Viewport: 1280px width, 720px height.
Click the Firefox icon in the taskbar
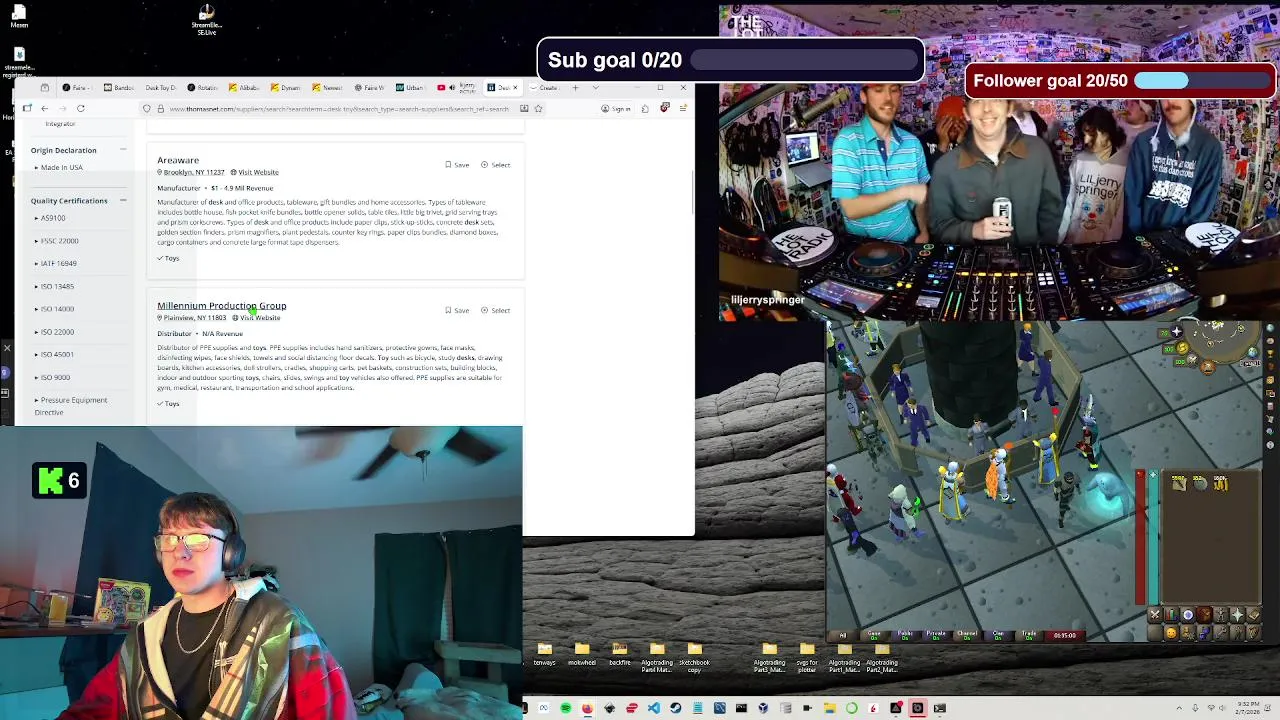tap(587, 708)
